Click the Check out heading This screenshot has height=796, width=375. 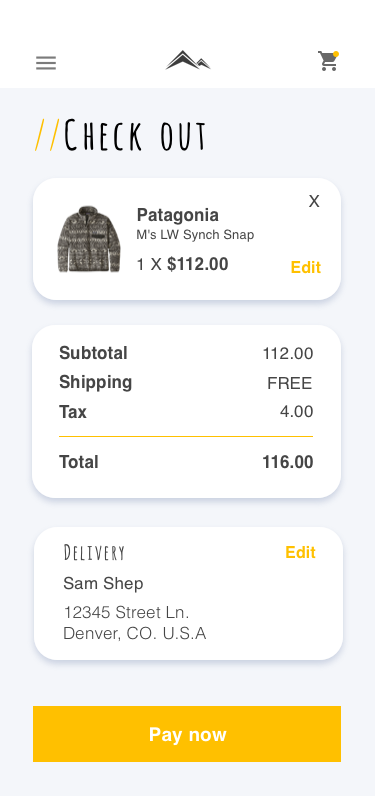click(120, 135)
